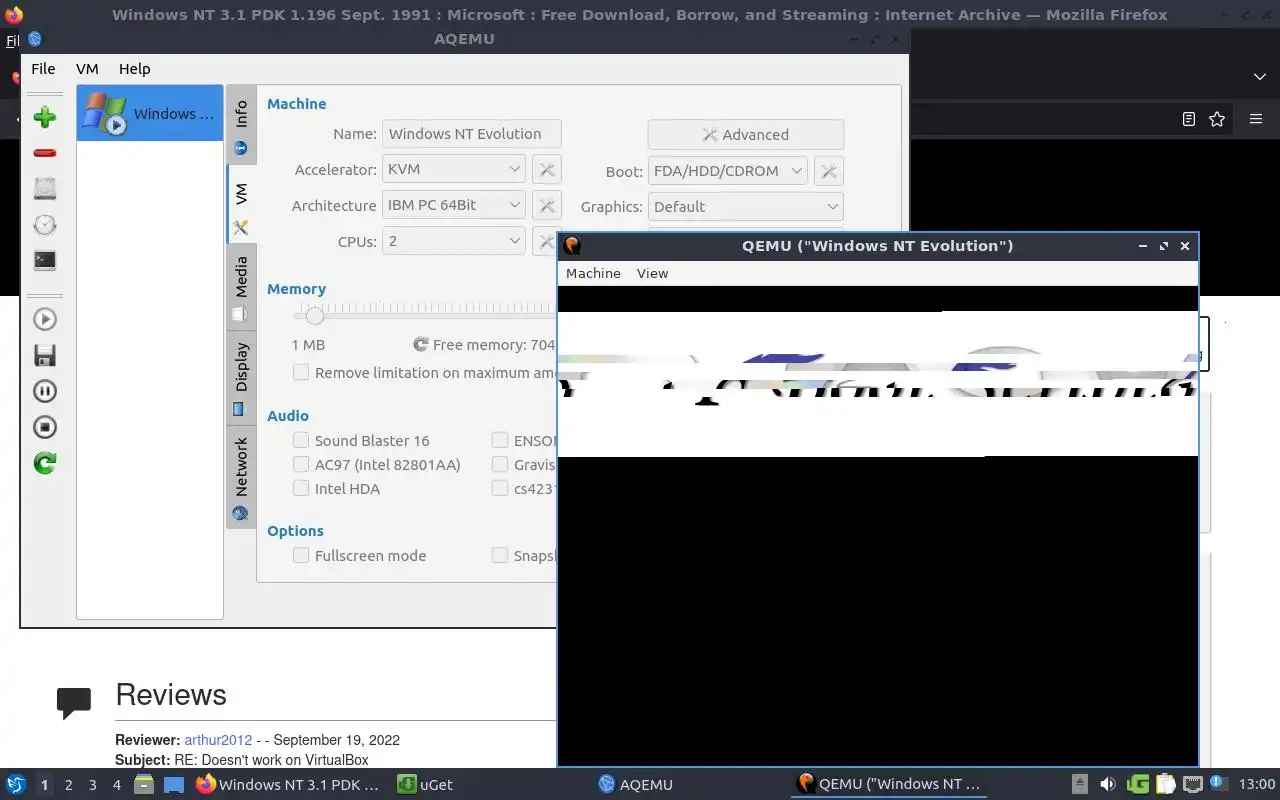Toggle the ENSONIQ audio checkbox
1280x800 pixels.
coord(500,440)
